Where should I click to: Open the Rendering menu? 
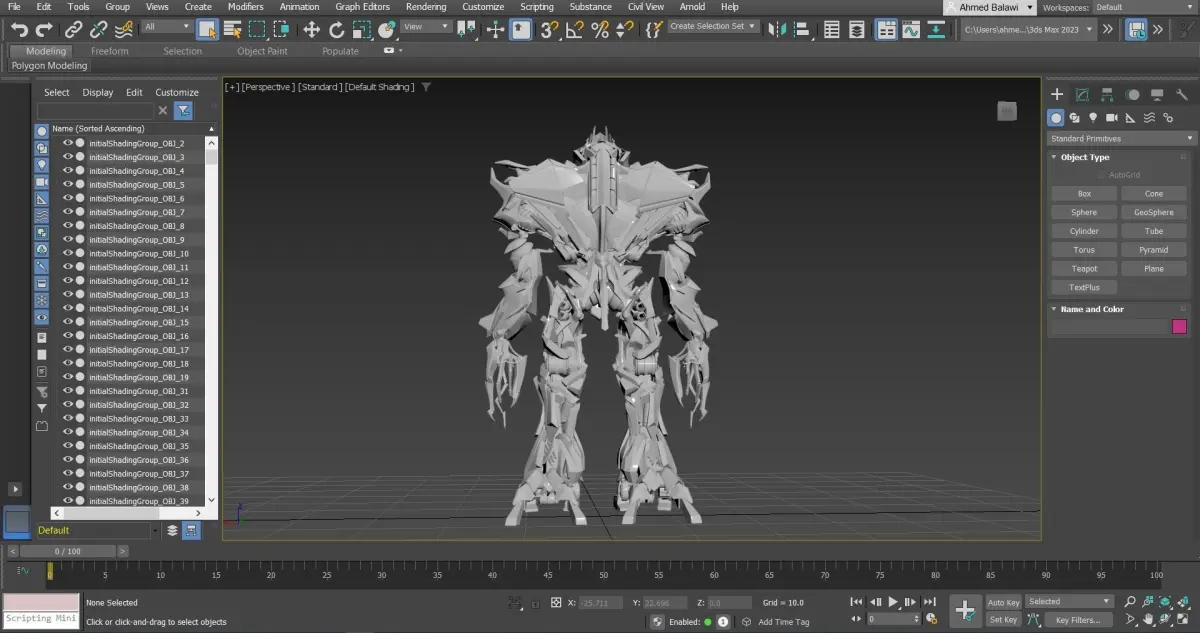426,7
